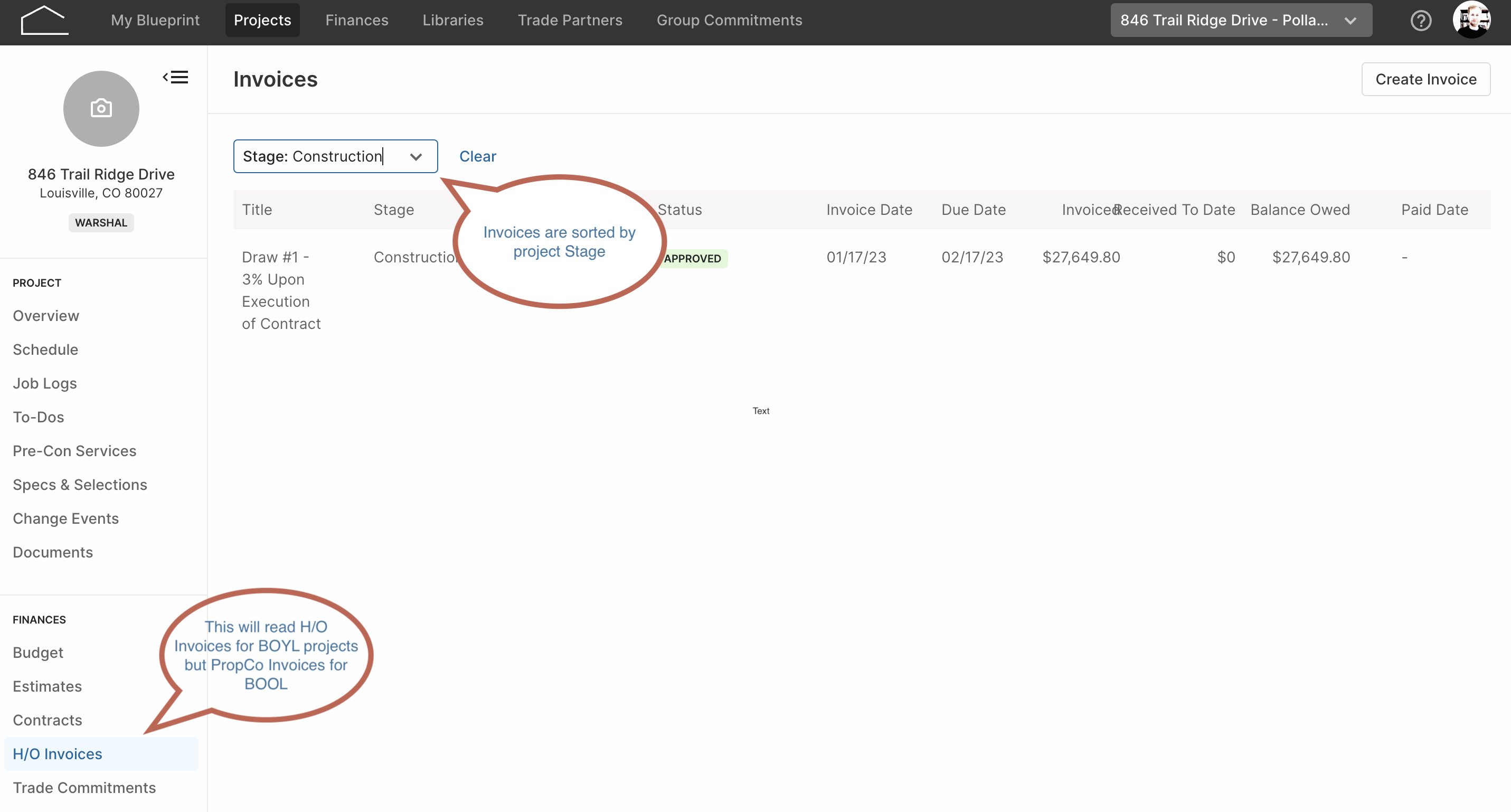Open Trade Commitments
1511x812 pixels.
click(x=84, y=787)
